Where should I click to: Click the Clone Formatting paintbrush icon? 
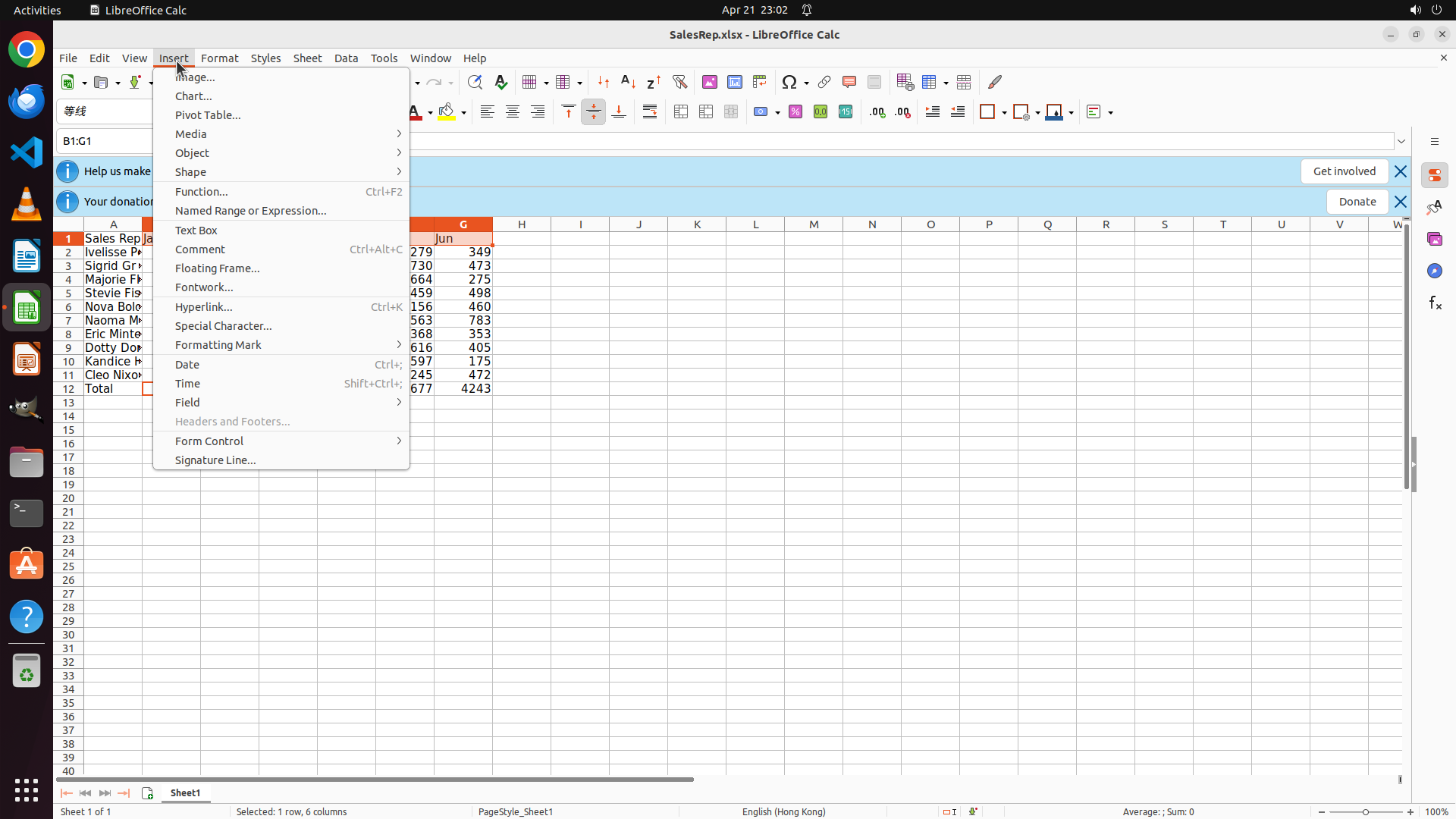coord(995,82)
